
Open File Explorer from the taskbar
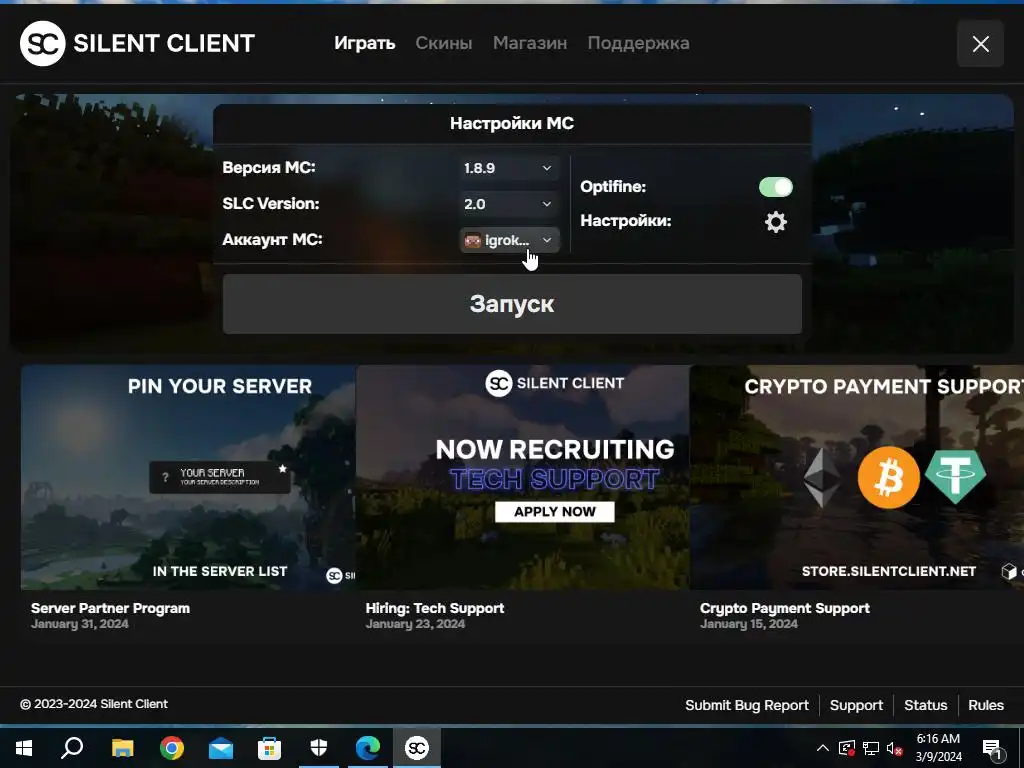pos(122,748)
